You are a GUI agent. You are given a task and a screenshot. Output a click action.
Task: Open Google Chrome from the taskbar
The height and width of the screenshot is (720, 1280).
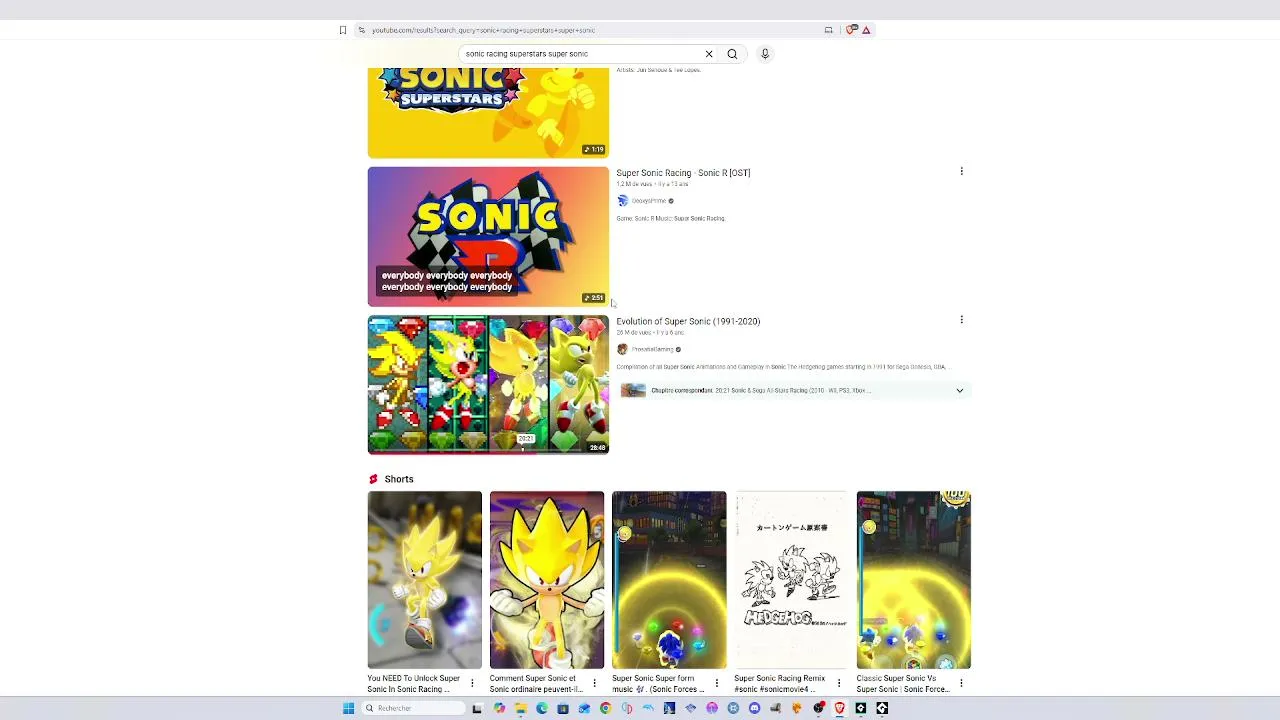click(x=605, y=708)
